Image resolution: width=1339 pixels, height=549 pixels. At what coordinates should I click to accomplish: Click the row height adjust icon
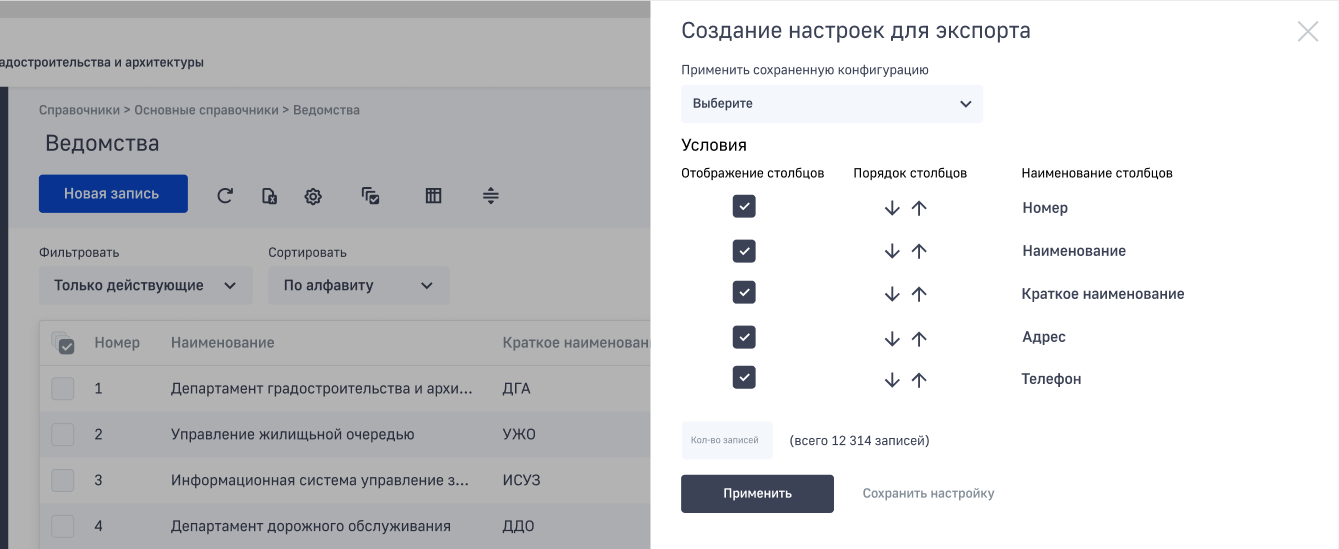490,196
